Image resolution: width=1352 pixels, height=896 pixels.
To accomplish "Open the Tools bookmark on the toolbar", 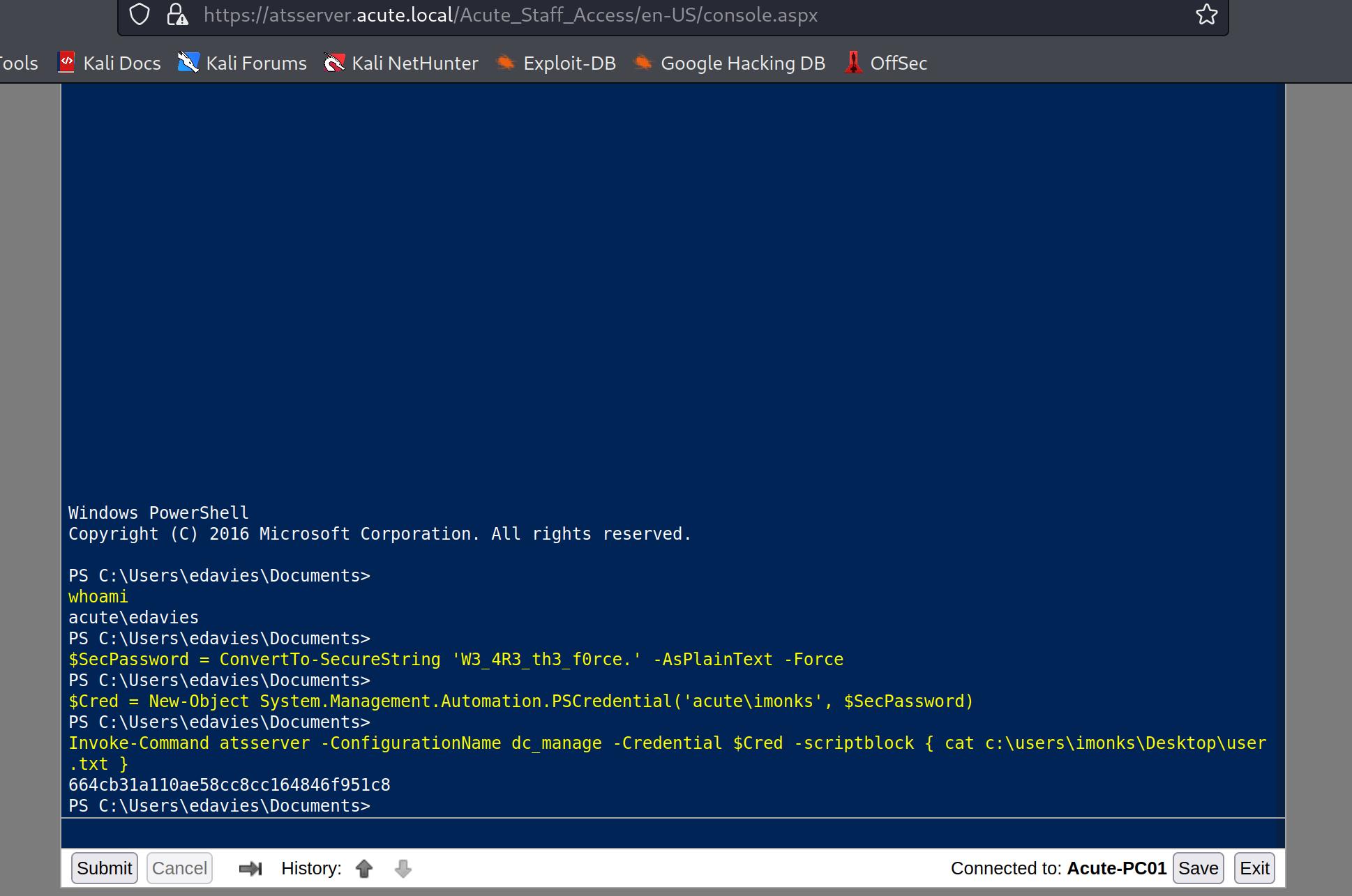I will (x=18, y=63).
